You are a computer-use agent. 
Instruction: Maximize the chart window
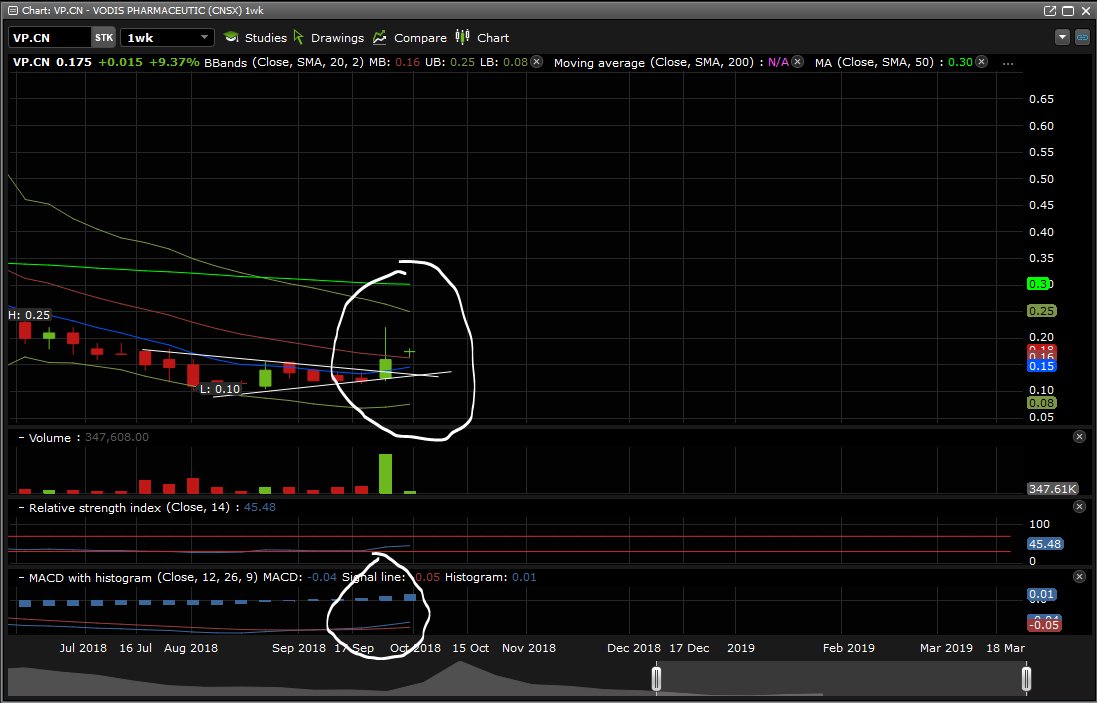pyautogui.click(x=1068, y=10)
